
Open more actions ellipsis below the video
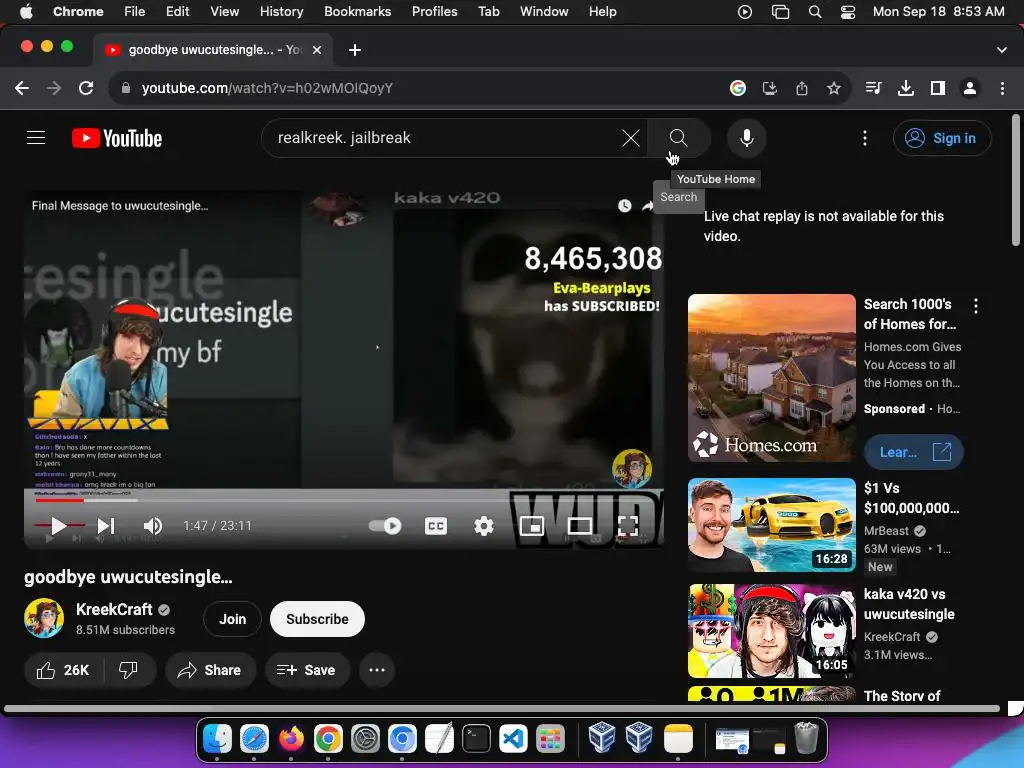377,670
